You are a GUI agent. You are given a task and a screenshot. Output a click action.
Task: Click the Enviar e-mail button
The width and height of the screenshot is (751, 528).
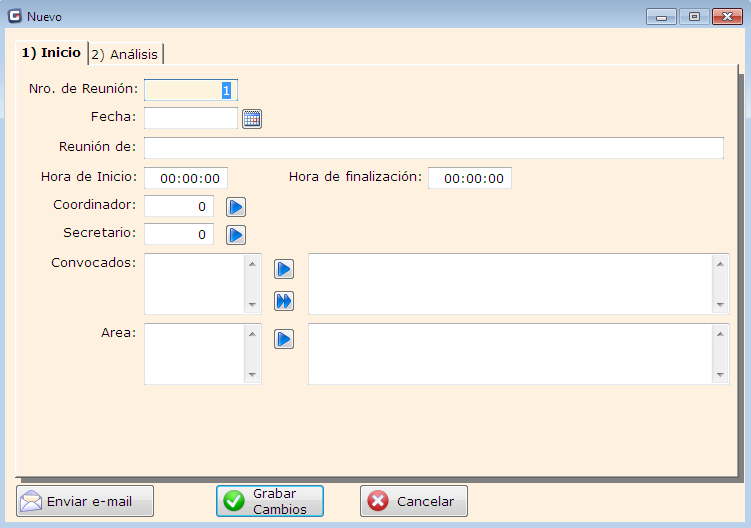click(85, 501)
